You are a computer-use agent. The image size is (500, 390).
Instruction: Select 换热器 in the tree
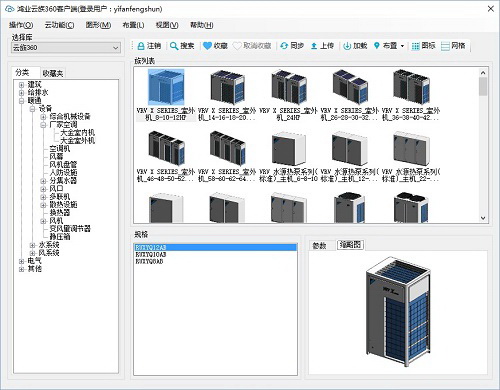pyautogui.click(x=60, y=213)
